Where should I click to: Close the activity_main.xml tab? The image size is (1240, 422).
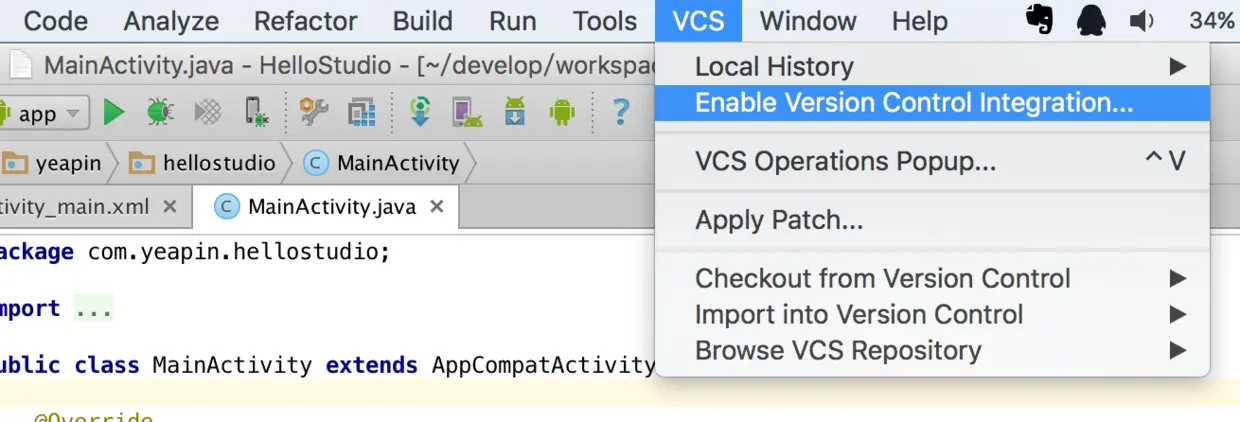[170, 207]
